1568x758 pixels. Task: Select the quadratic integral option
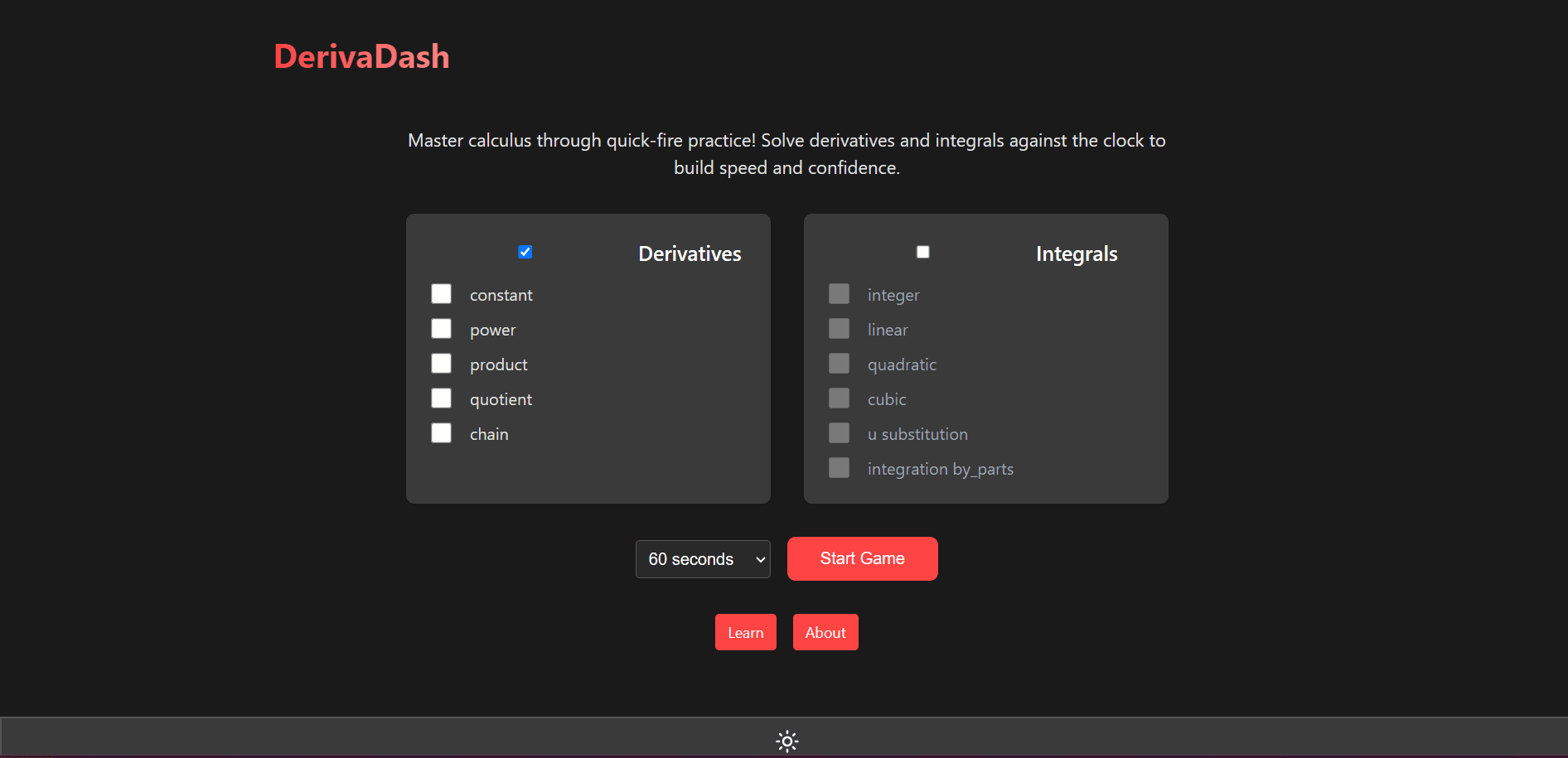[839, 363]
